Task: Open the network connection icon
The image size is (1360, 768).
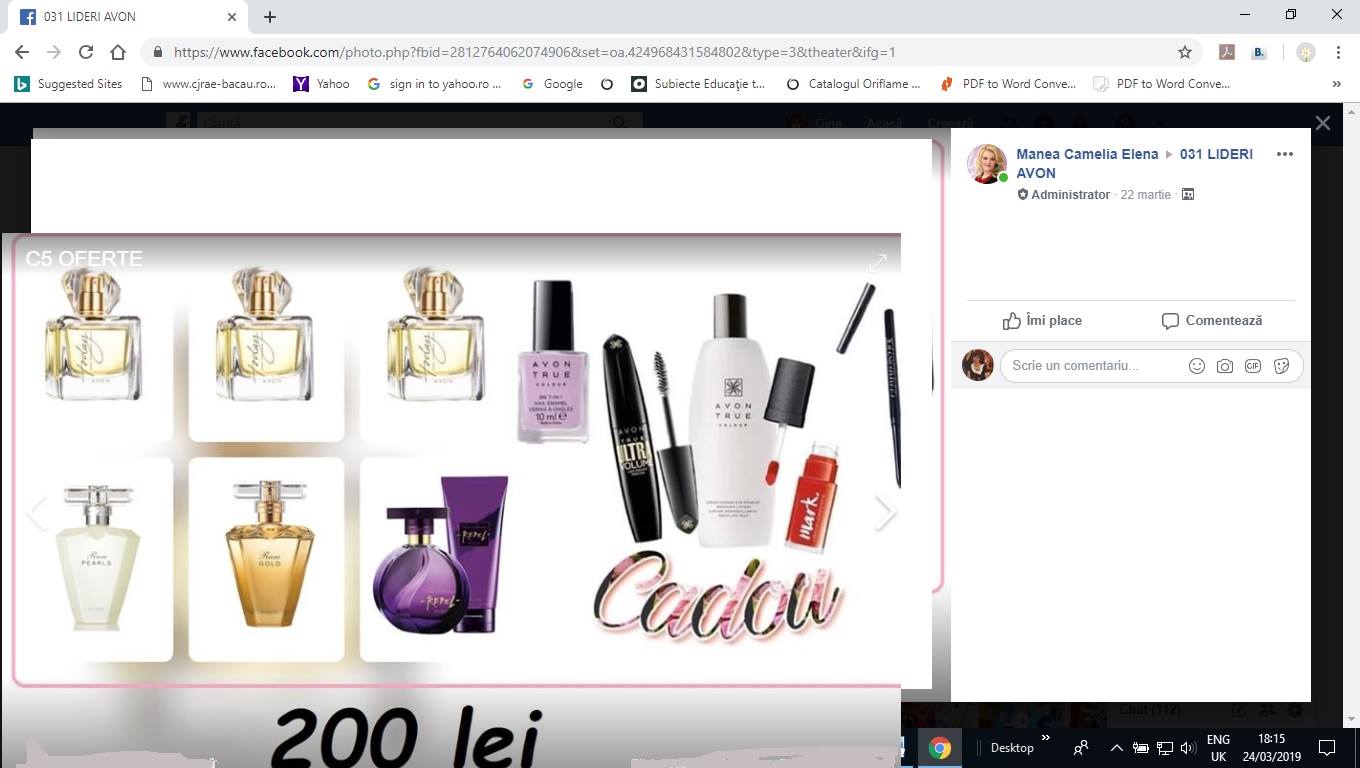Action: pos(1164,748)
